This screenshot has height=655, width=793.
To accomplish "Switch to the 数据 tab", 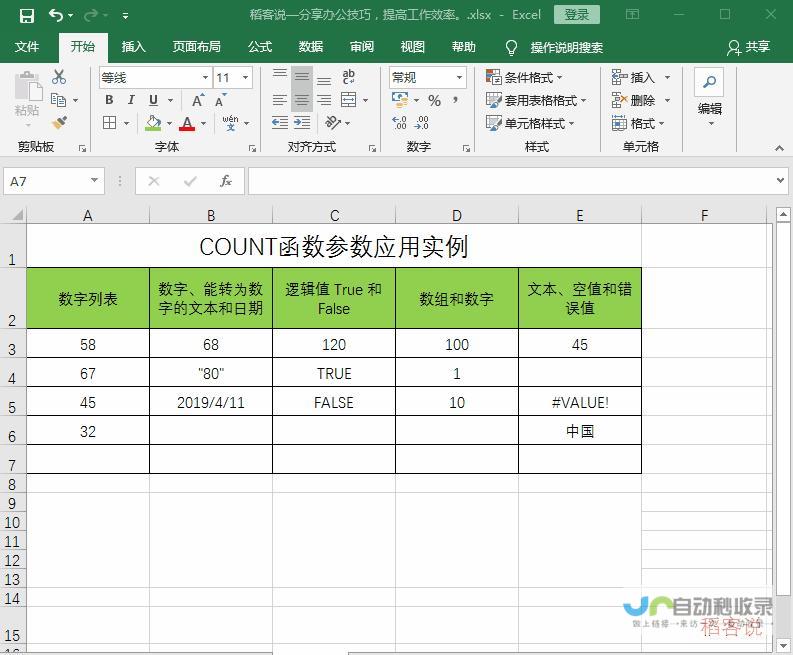I will 311,47.
